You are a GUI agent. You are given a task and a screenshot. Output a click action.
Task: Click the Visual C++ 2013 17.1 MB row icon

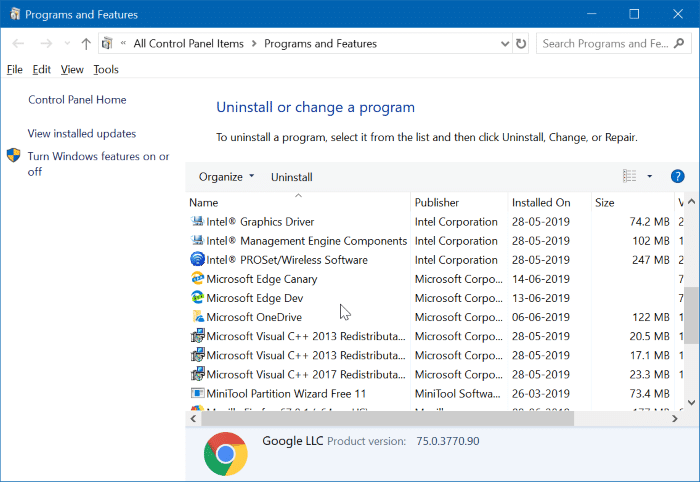(x=197, y=355)
